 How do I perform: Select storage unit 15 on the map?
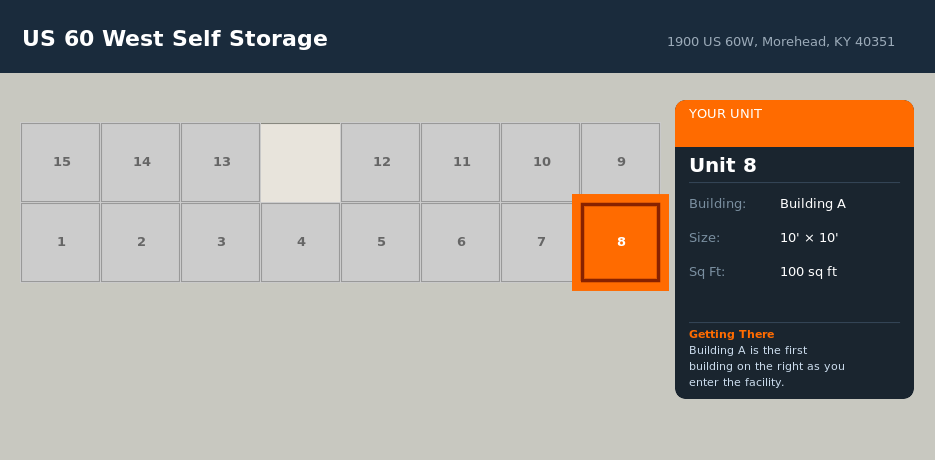coord(60,162)
